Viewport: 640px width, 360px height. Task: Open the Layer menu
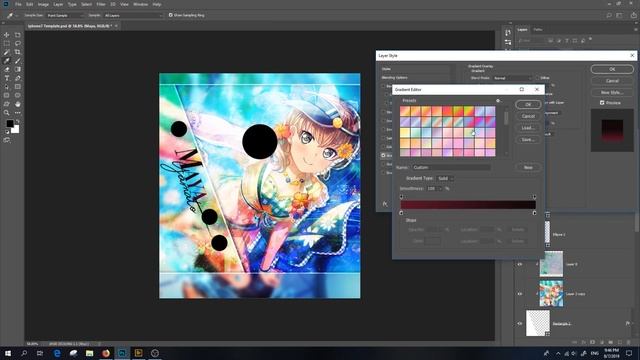58,4
